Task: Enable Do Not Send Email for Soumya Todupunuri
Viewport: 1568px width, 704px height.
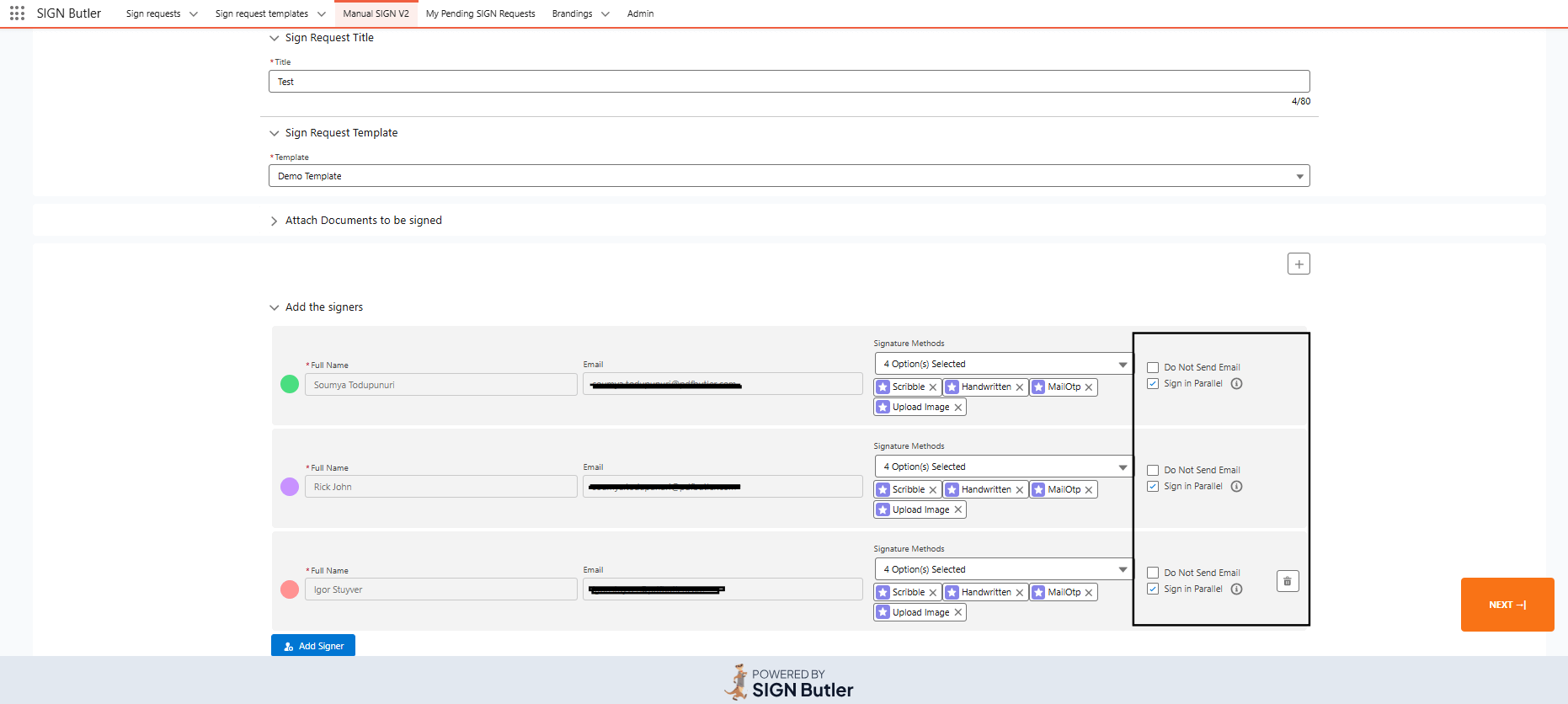Action: click(1153, 368)
